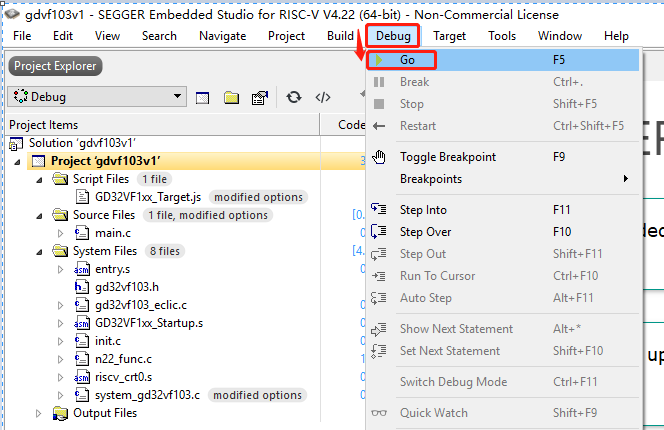The width and height of the screenshot is (664, 430).
Task: Click the '8 files' badge
Action: point(165,251)
